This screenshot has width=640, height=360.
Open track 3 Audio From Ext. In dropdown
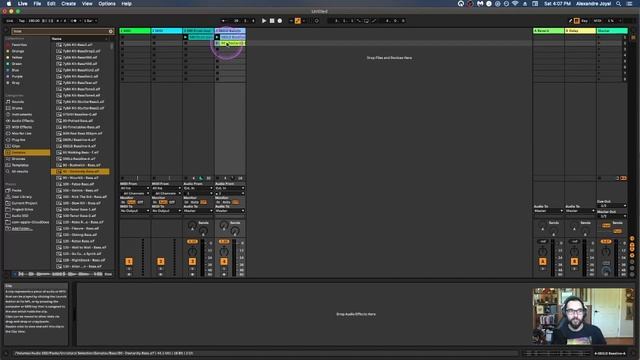click(x=198, y=188)
